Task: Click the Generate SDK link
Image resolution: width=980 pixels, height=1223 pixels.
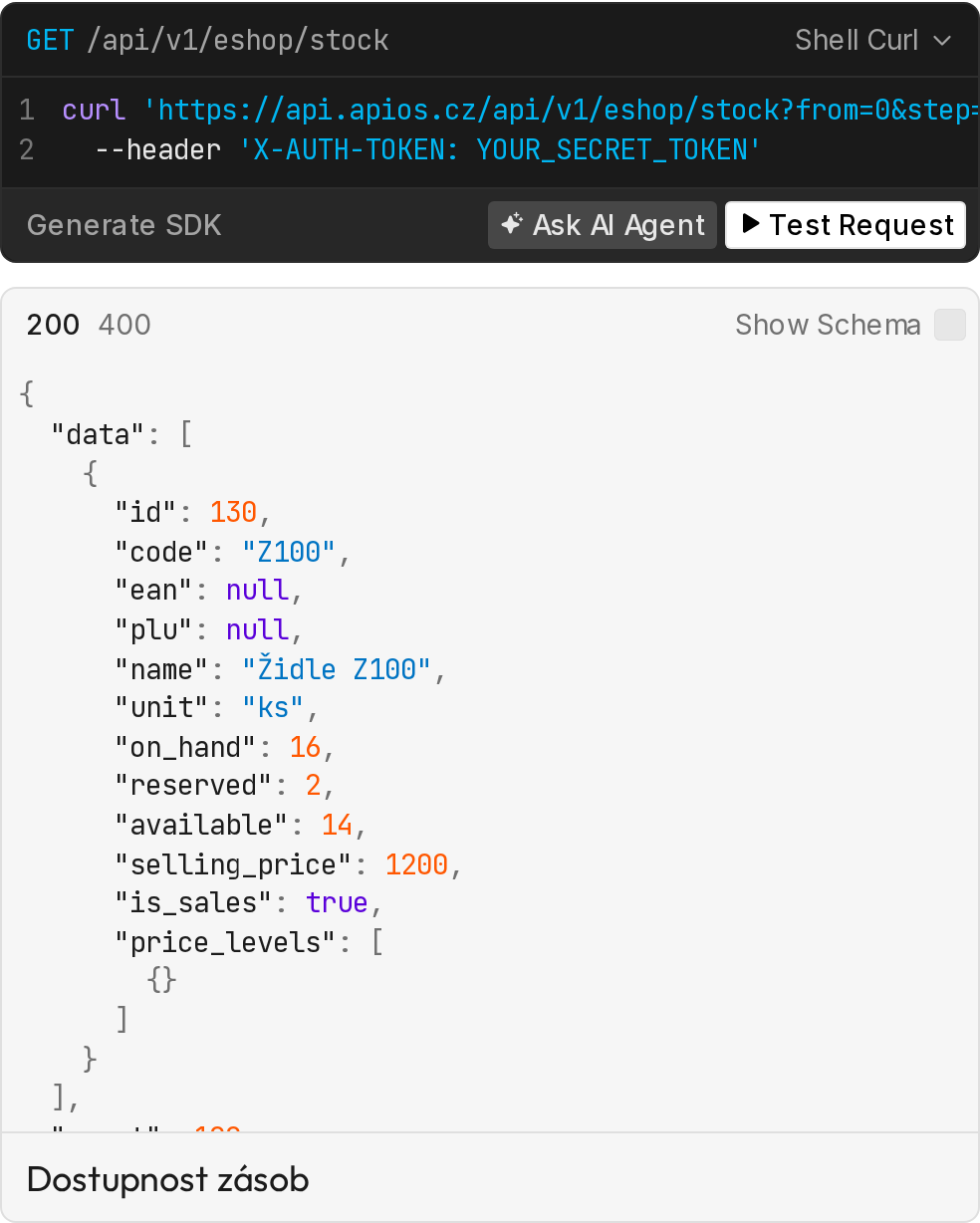Action: (x=124, y=225)
